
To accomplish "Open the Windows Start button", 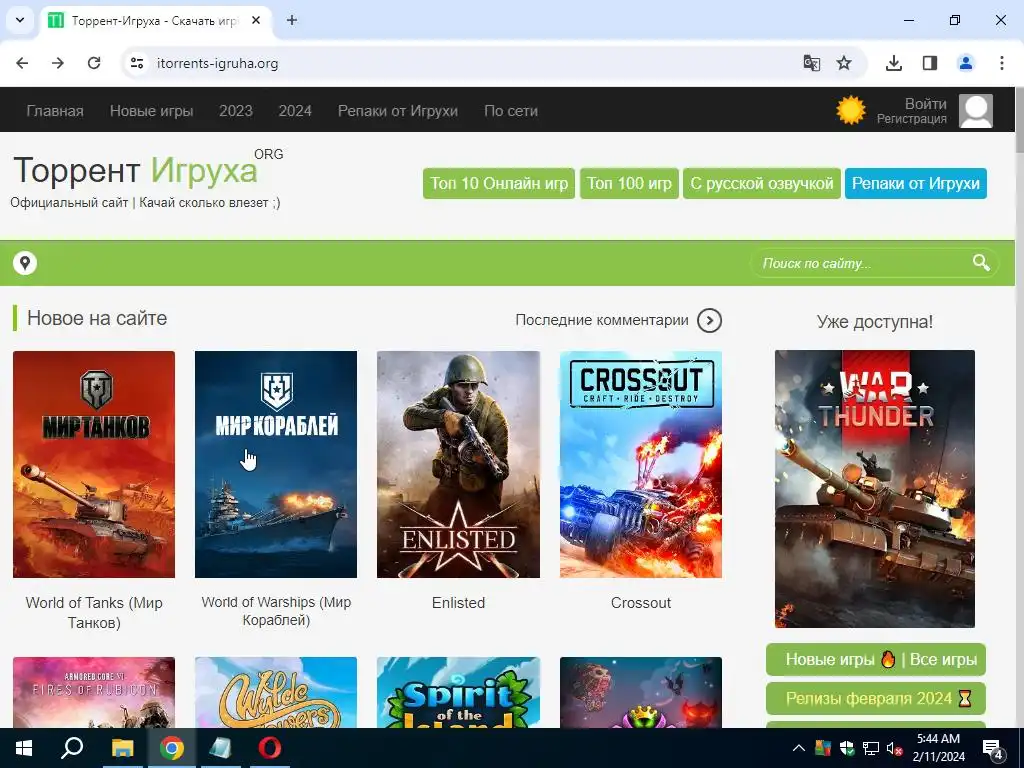I will tap(24, 748).
